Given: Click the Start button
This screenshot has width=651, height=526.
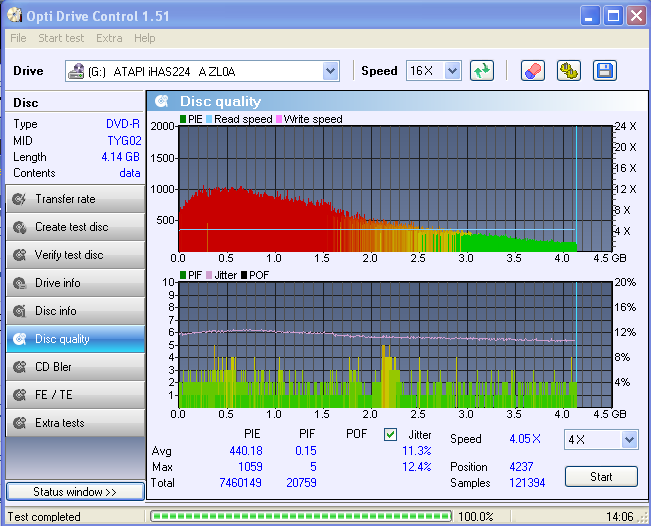Looking at the screenshot, I should pyautogui.click(x=601, y=477).
